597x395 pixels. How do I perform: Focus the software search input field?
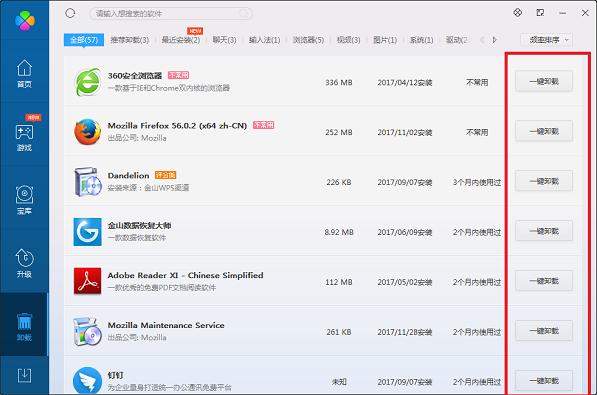(171, 14)
